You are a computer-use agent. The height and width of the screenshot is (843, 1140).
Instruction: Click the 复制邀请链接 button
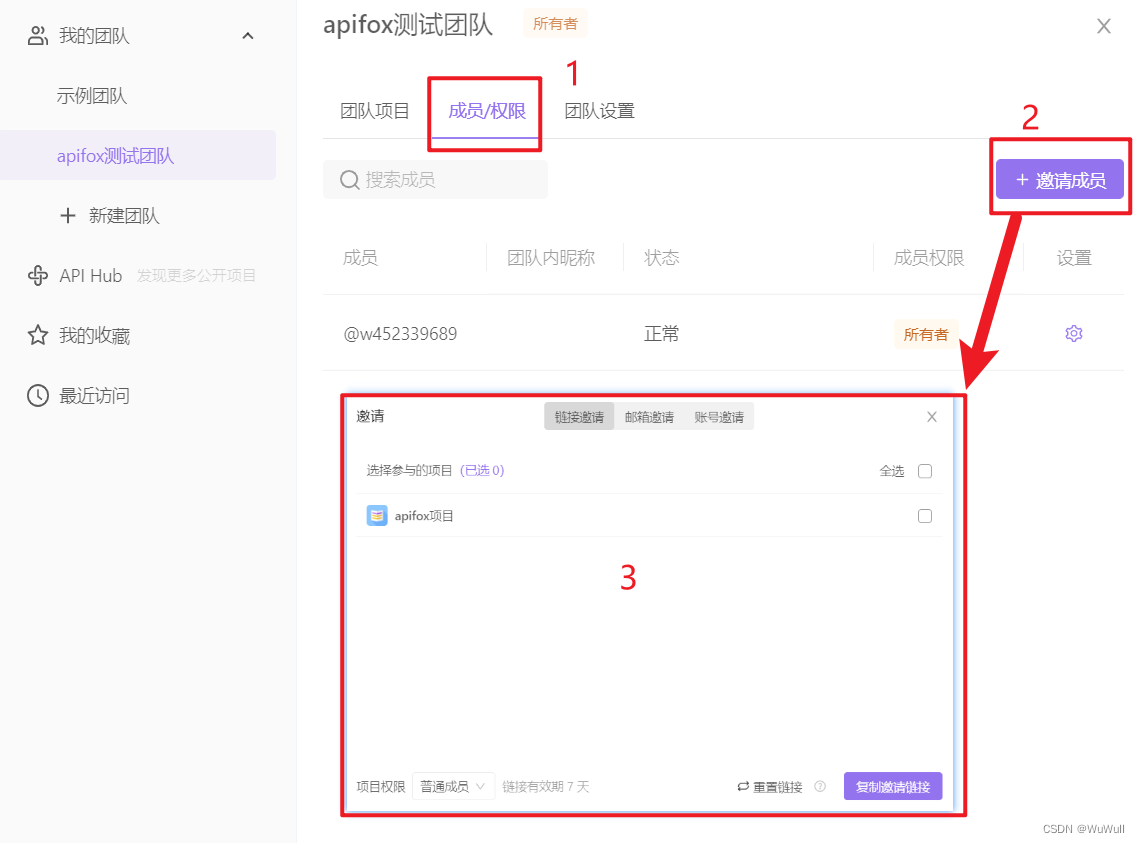coord(893,786)
